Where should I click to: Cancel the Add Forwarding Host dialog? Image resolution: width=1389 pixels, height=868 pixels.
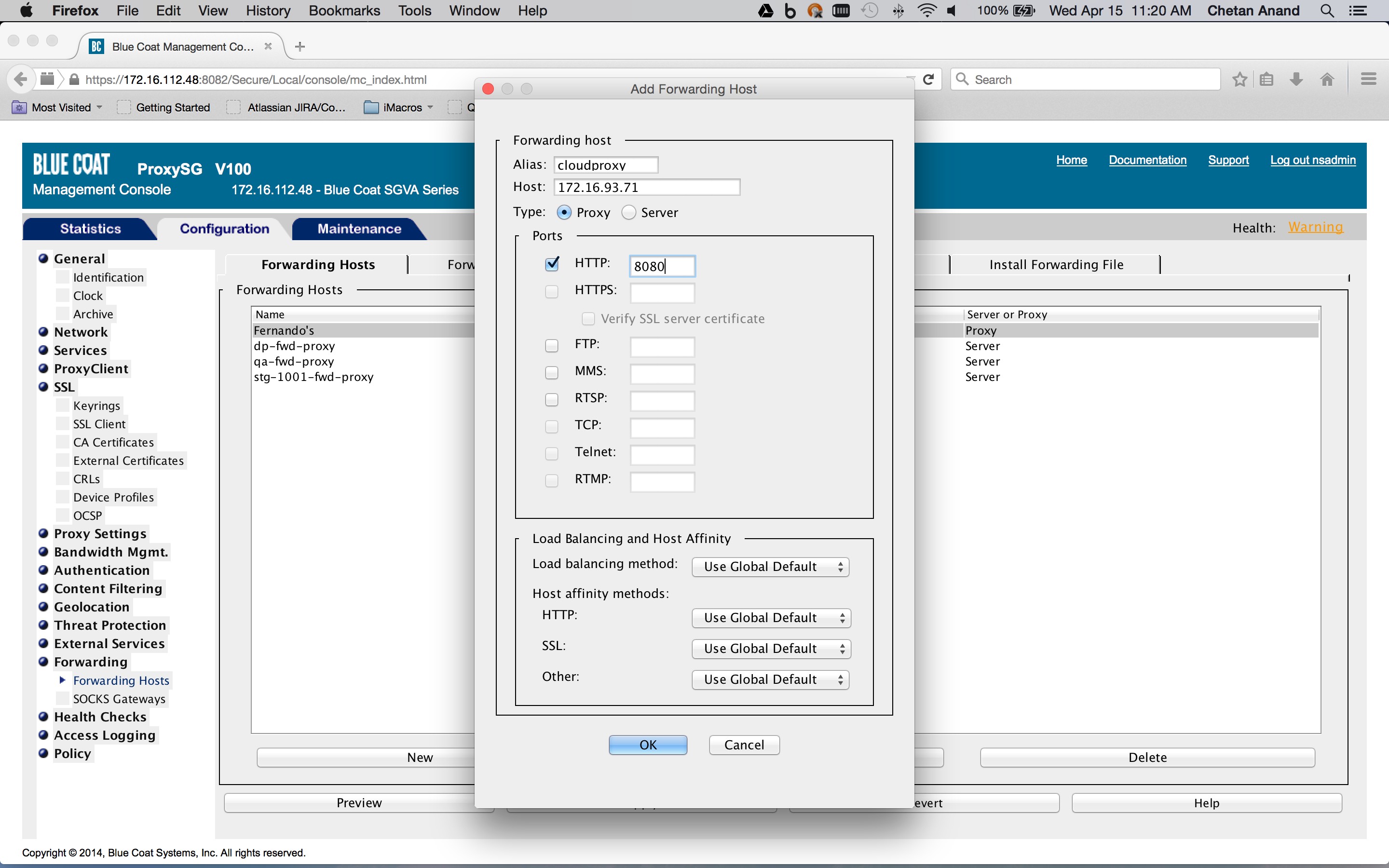(x=743, y=745)
